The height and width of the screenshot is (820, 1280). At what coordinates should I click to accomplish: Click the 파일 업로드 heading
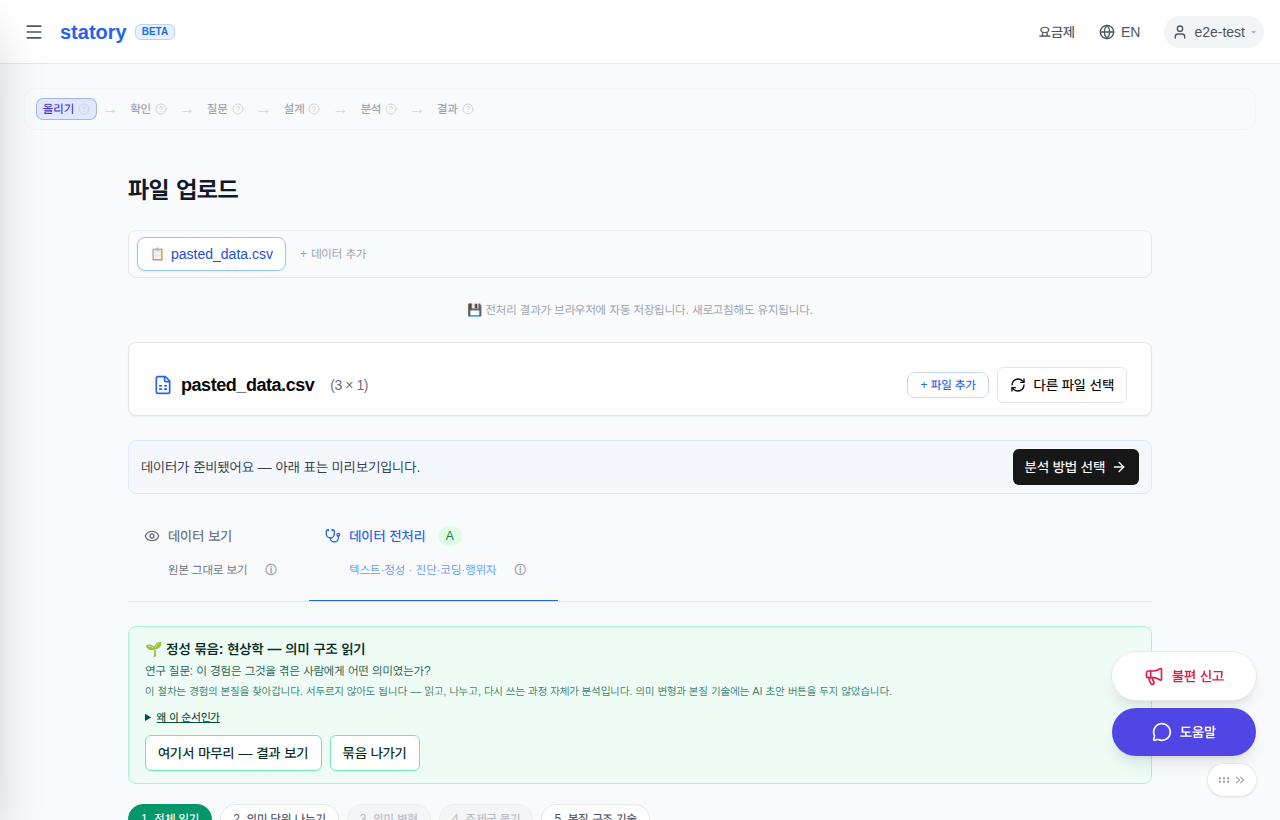pos(183,189)
